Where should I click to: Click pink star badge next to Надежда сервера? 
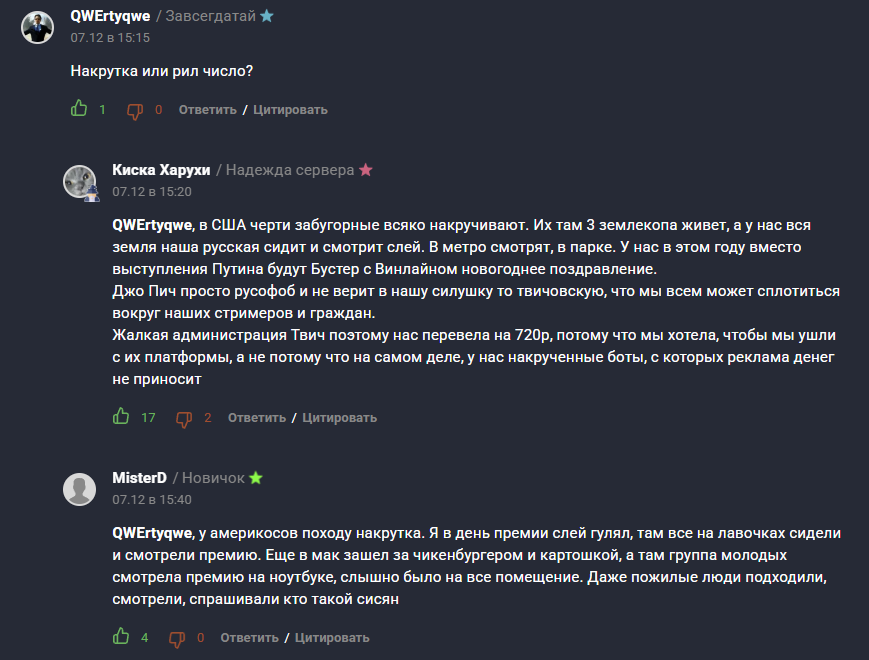point(366,170)
